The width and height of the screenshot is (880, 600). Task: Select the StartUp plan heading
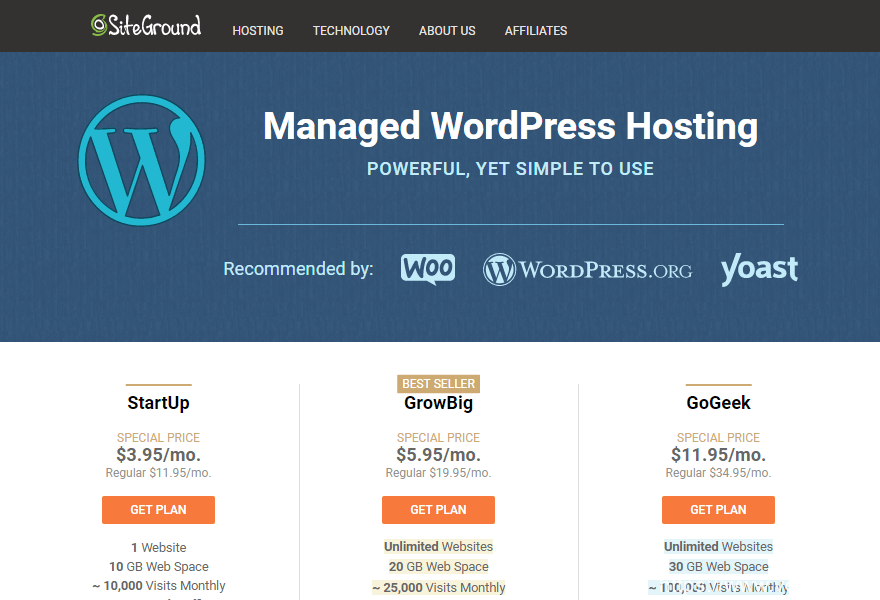(158, 404)
